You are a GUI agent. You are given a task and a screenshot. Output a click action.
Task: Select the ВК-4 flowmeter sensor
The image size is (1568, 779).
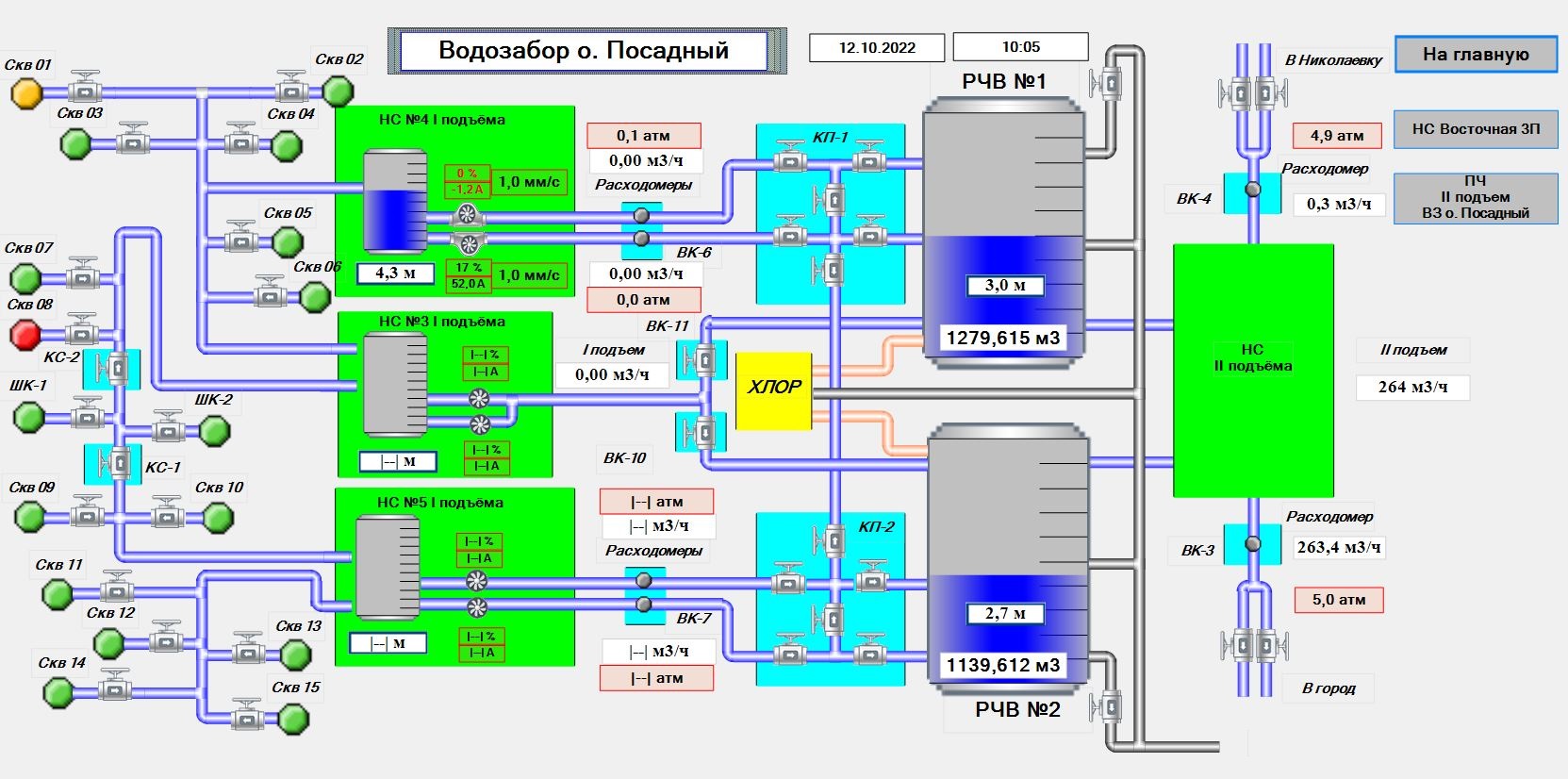(1252, 190)
